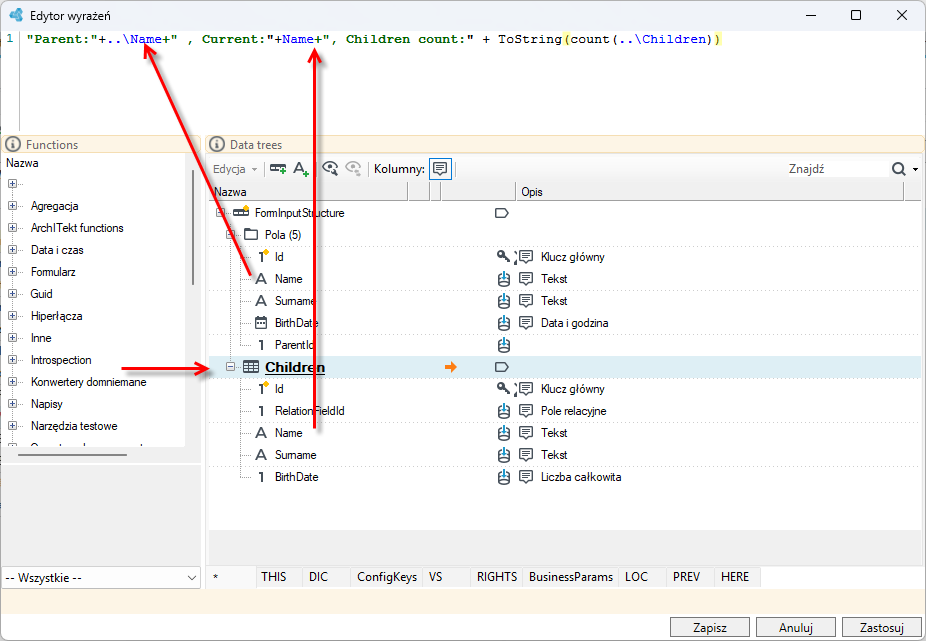Screen dimensions: 926x641
Task: Click the orange arrow in the Children row
Action: [x=451, y=367]
